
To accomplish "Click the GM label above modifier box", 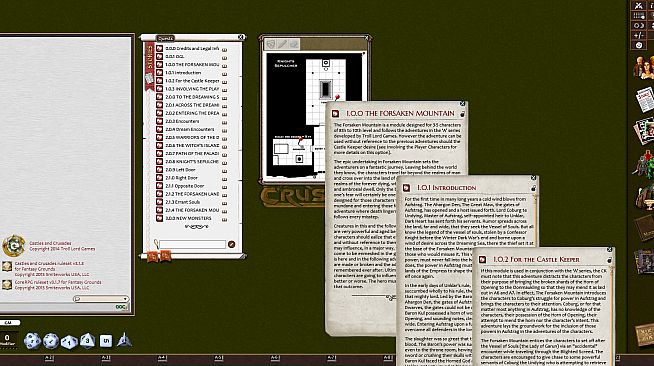I will tap(8, 323).
